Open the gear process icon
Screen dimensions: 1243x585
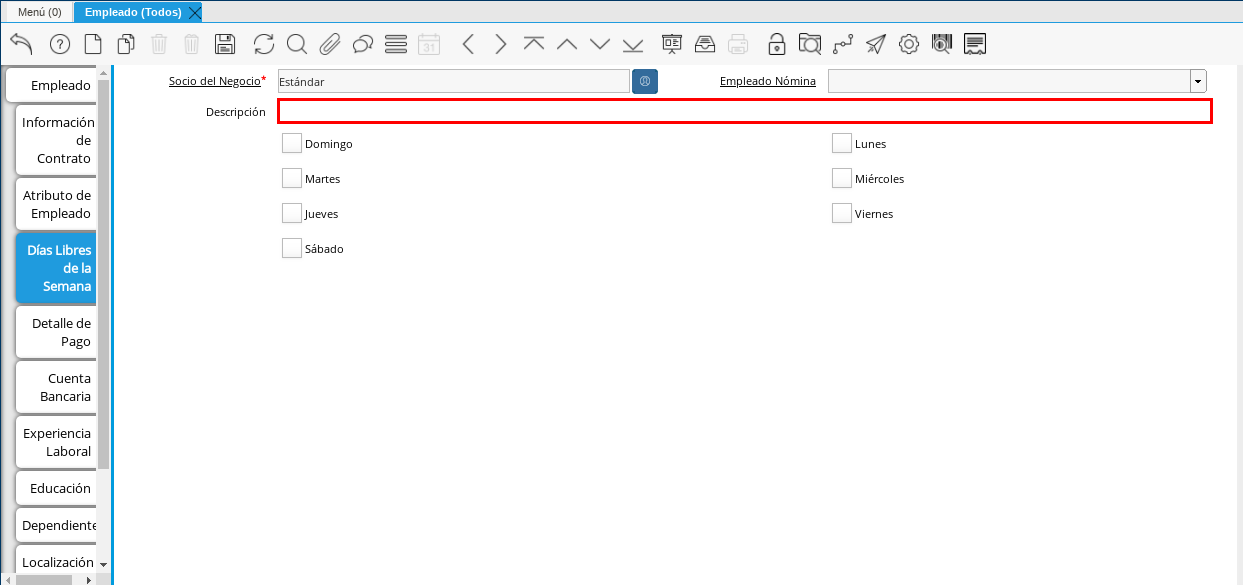click(x=909, y=44)
